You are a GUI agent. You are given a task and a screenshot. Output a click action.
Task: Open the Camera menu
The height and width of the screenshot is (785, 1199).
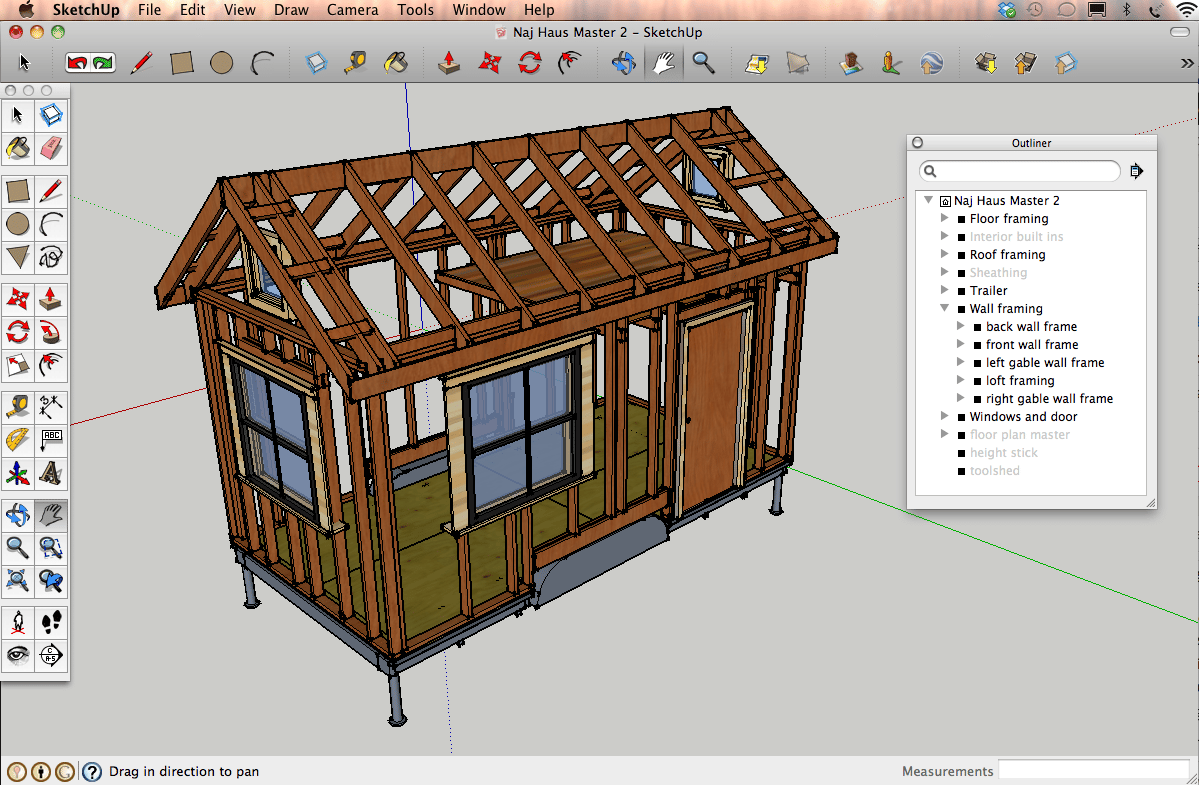352,10
